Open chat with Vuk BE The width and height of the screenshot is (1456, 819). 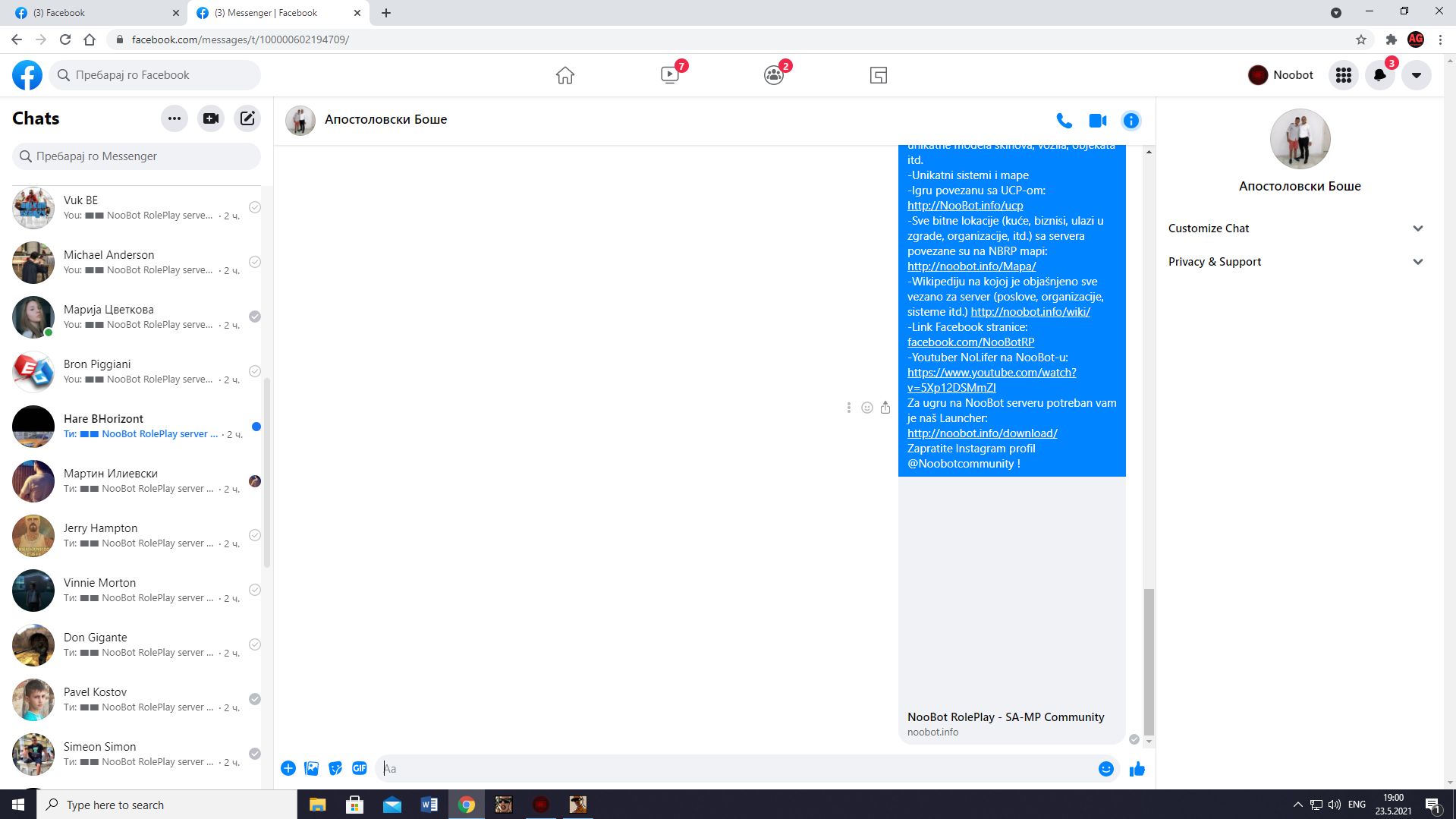click(137, 207)
